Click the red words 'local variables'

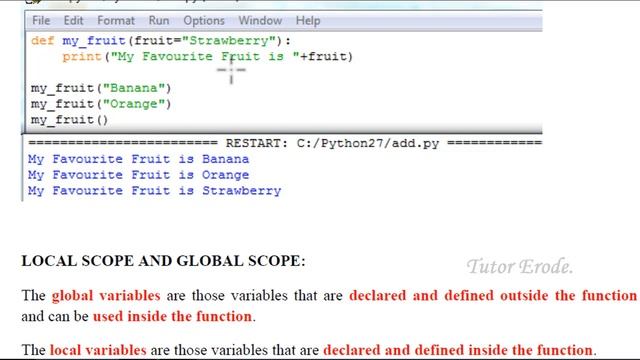point(98,350)
